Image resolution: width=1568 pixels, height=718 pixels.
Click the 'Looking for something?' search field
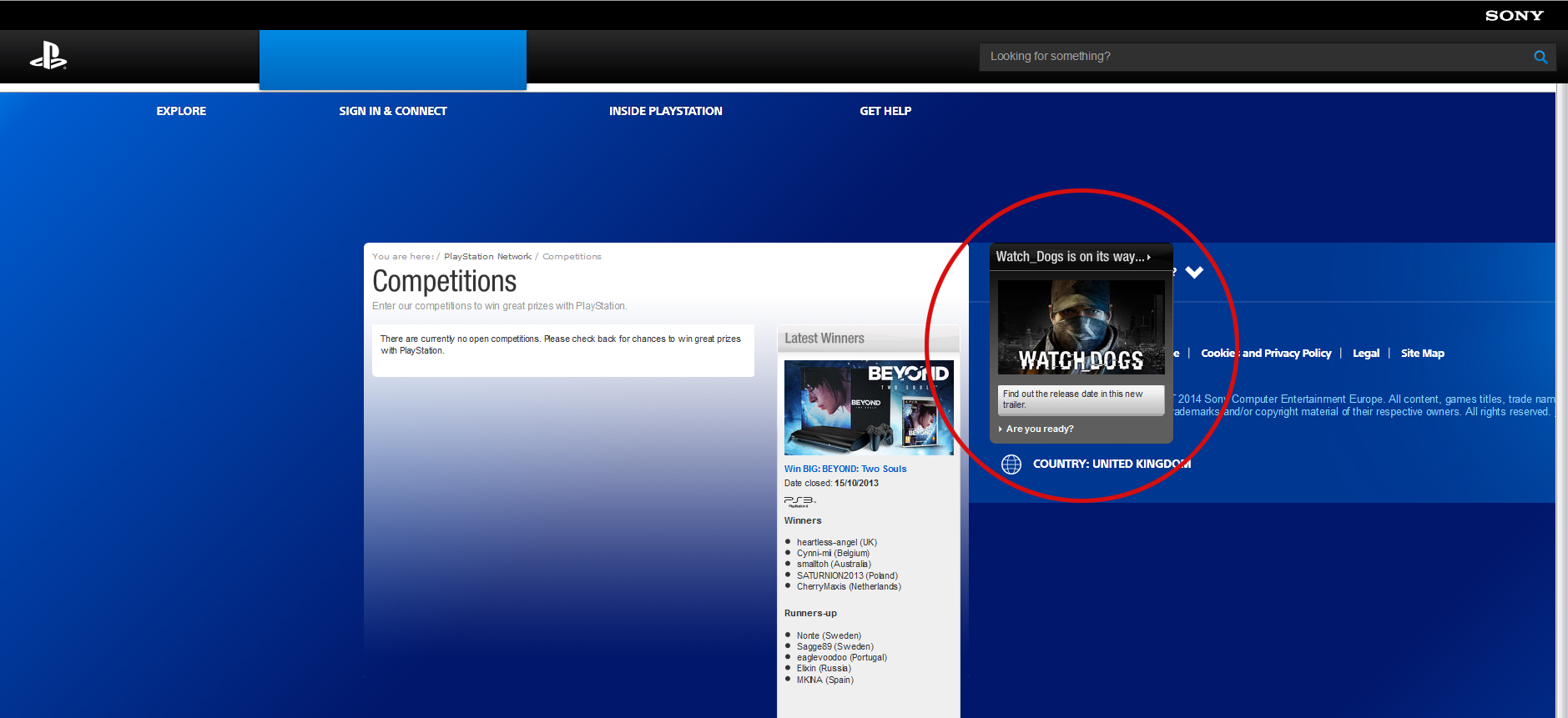(x=1252, y=57)
